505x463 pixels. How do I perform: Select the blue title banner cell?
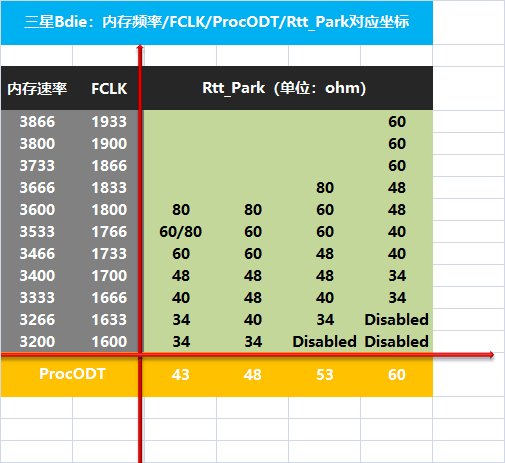click(x=217, y=23)
